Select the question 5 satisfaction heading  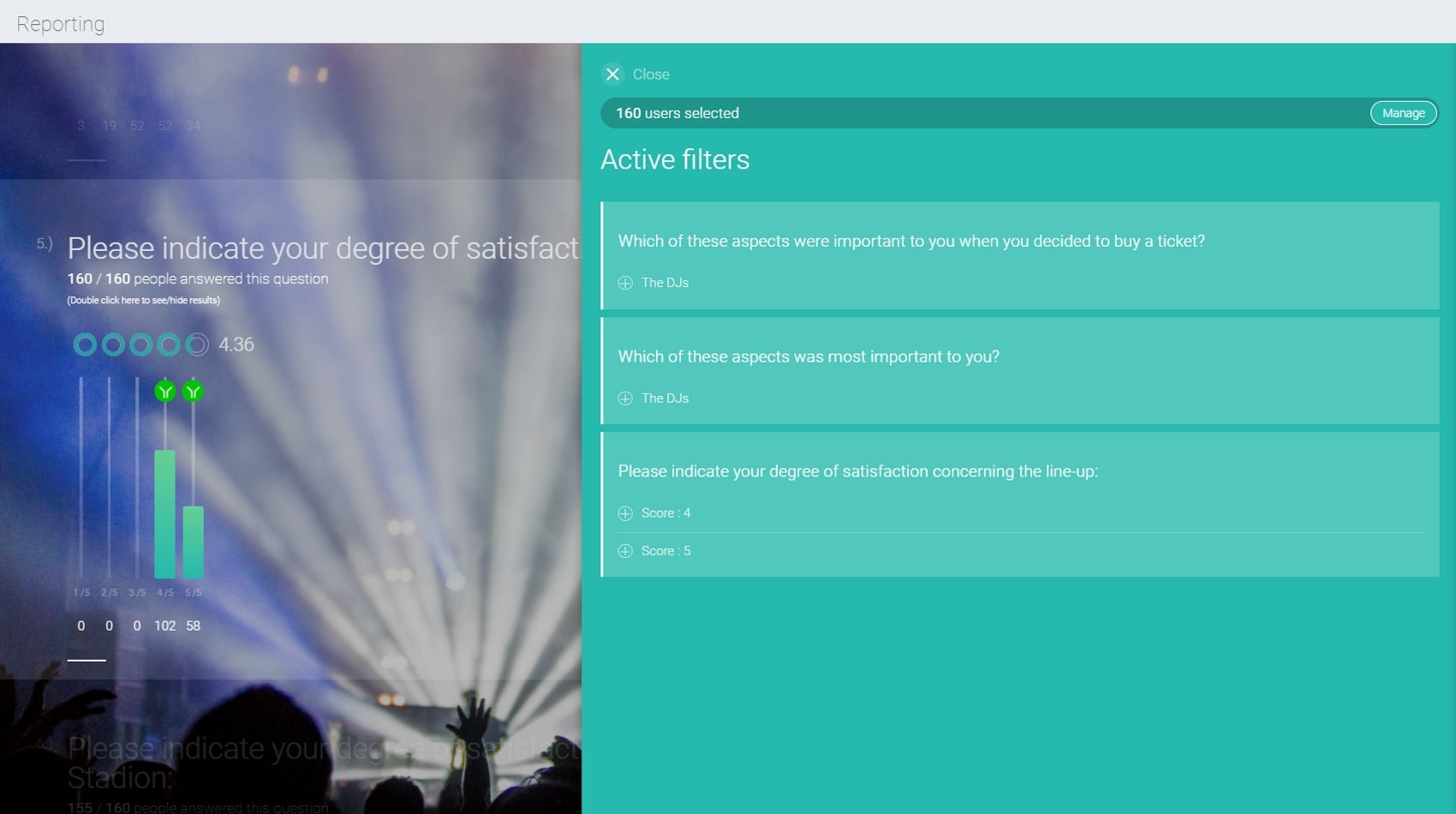[x=324, y=248]
